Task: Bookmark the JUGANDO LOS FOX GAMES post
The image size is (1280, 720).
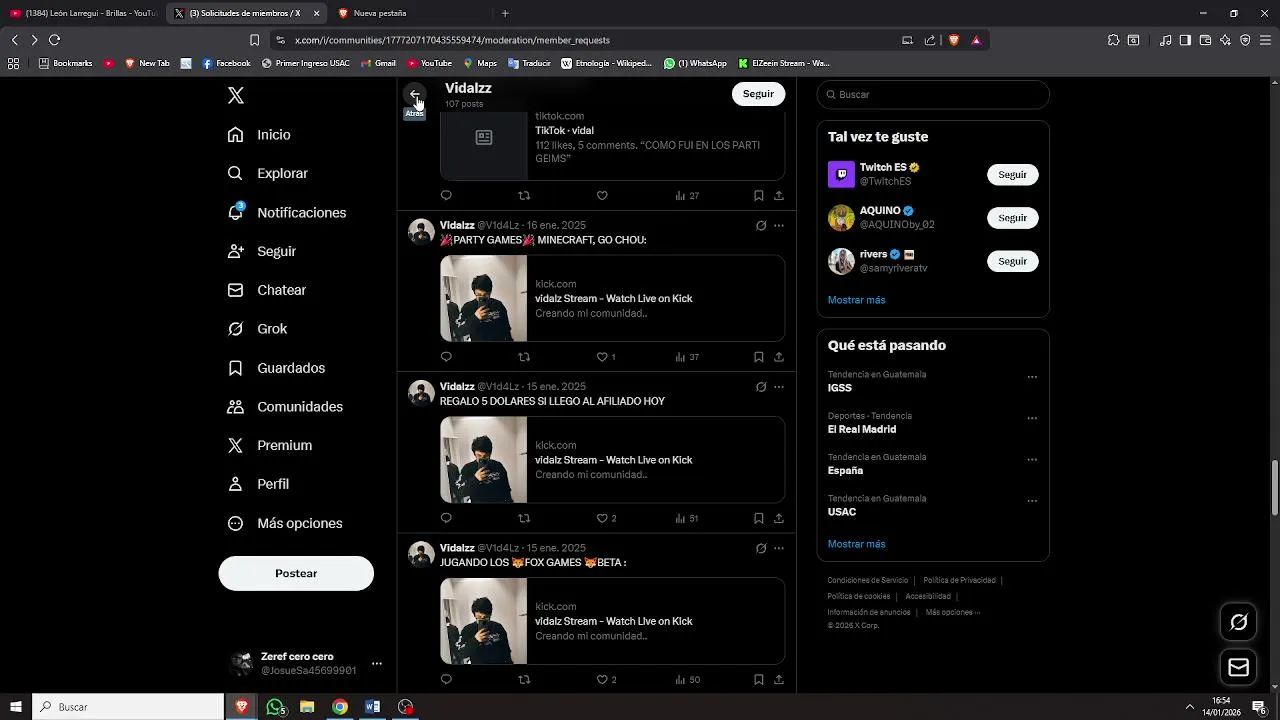Action: 758,680
